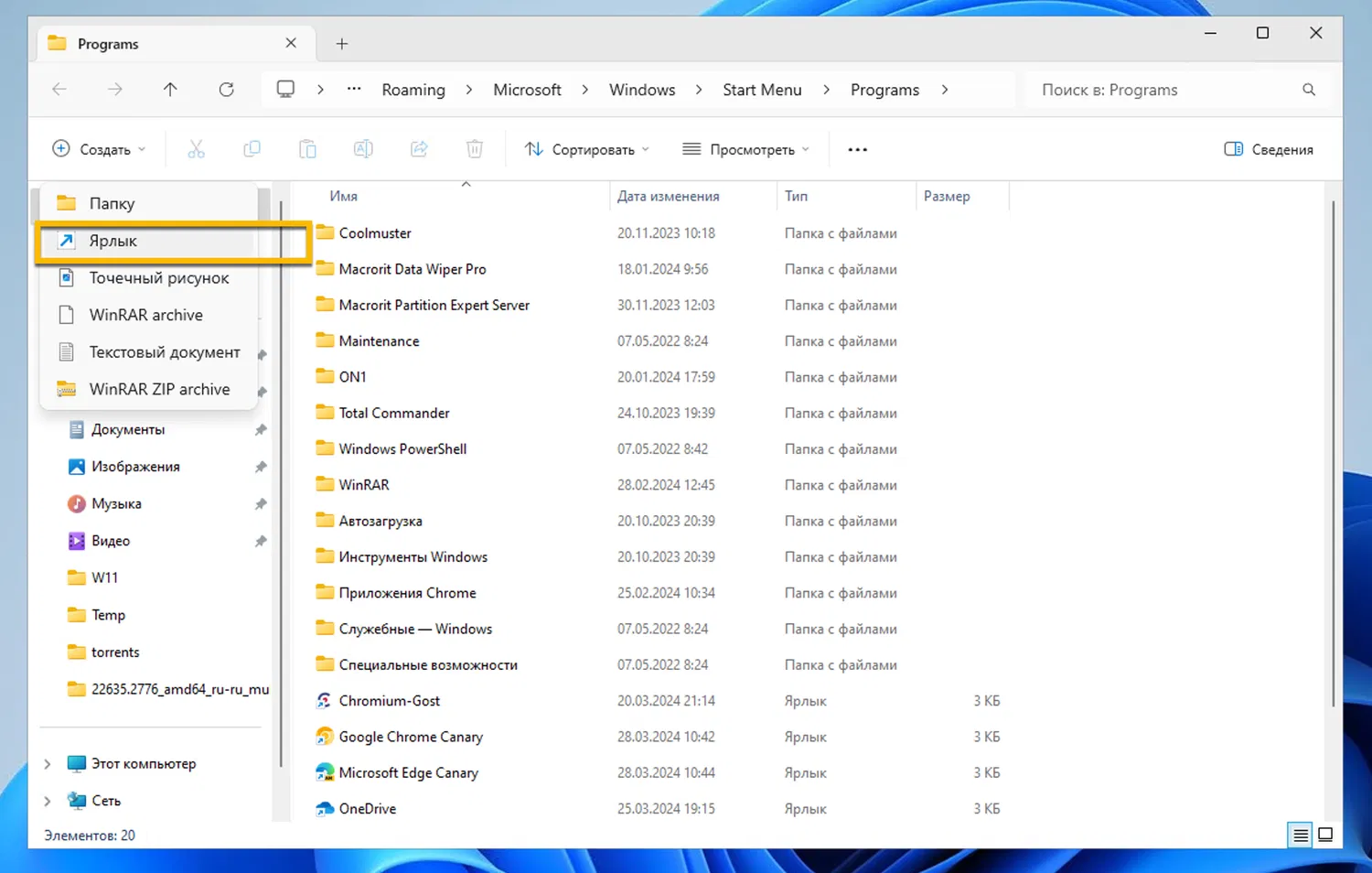Navigate to Start Menu in the address bar
The height and width of the screenshot is (873, 1372).
point(762,90)
